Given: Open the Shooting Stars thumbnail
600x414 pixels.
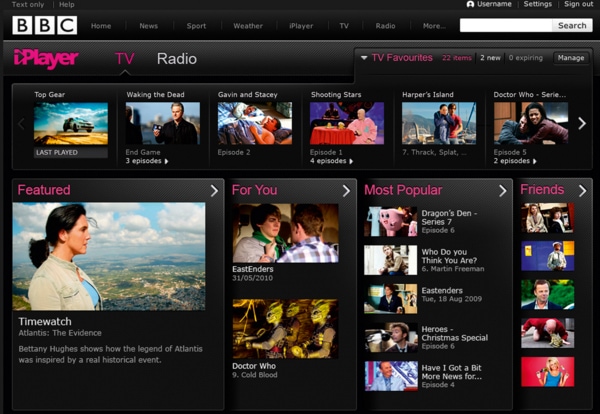Looking at the screenshot, I should point(347,123).
